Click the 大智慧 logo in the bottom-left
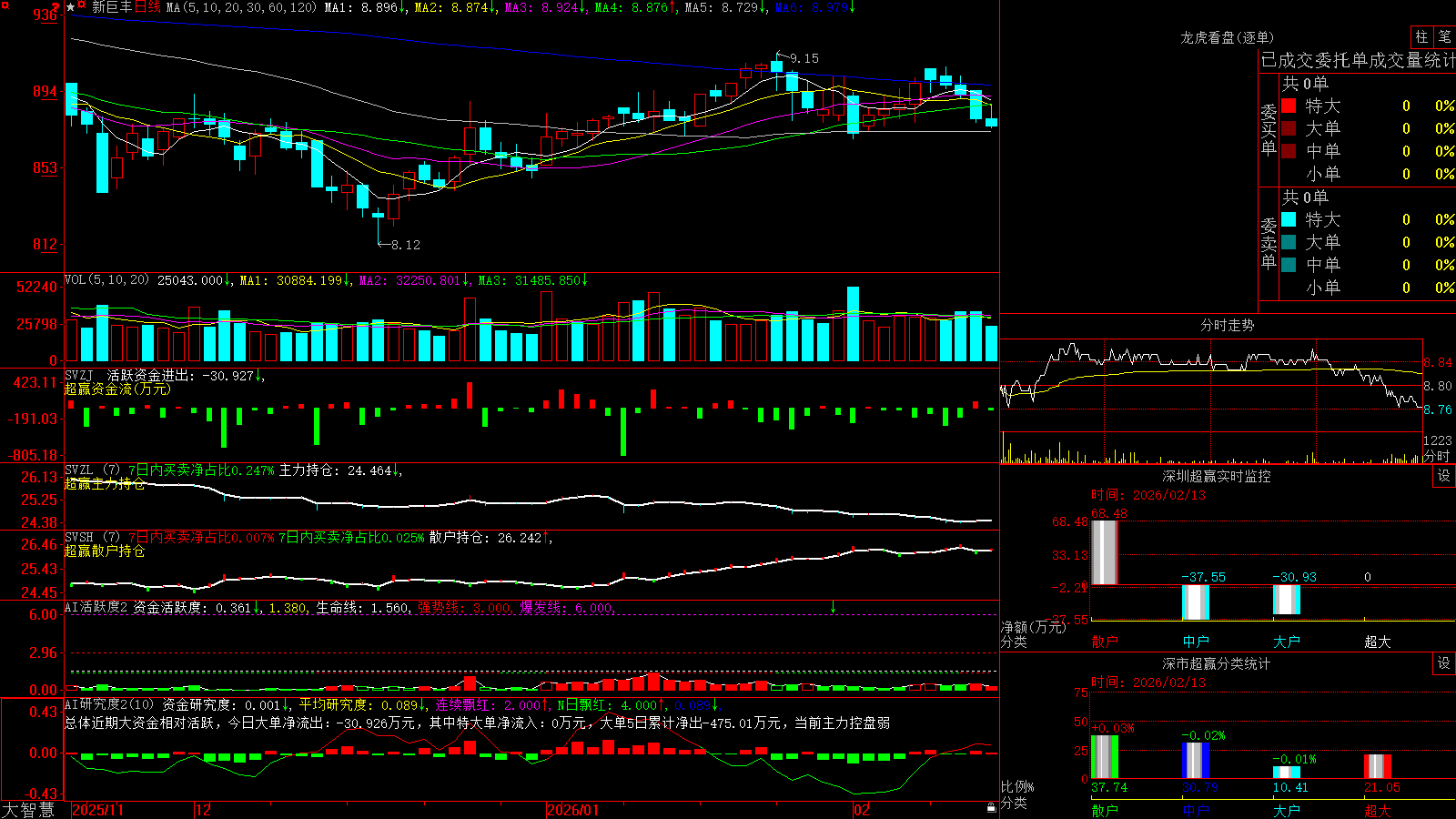The width and height of the screenshot is (1456, 819). click(x=28, y=809)
